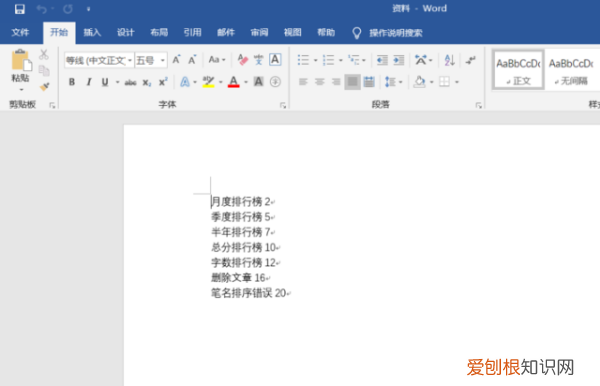Apply distributed alignment
The image size is (600, 386).
coord(369,81)
